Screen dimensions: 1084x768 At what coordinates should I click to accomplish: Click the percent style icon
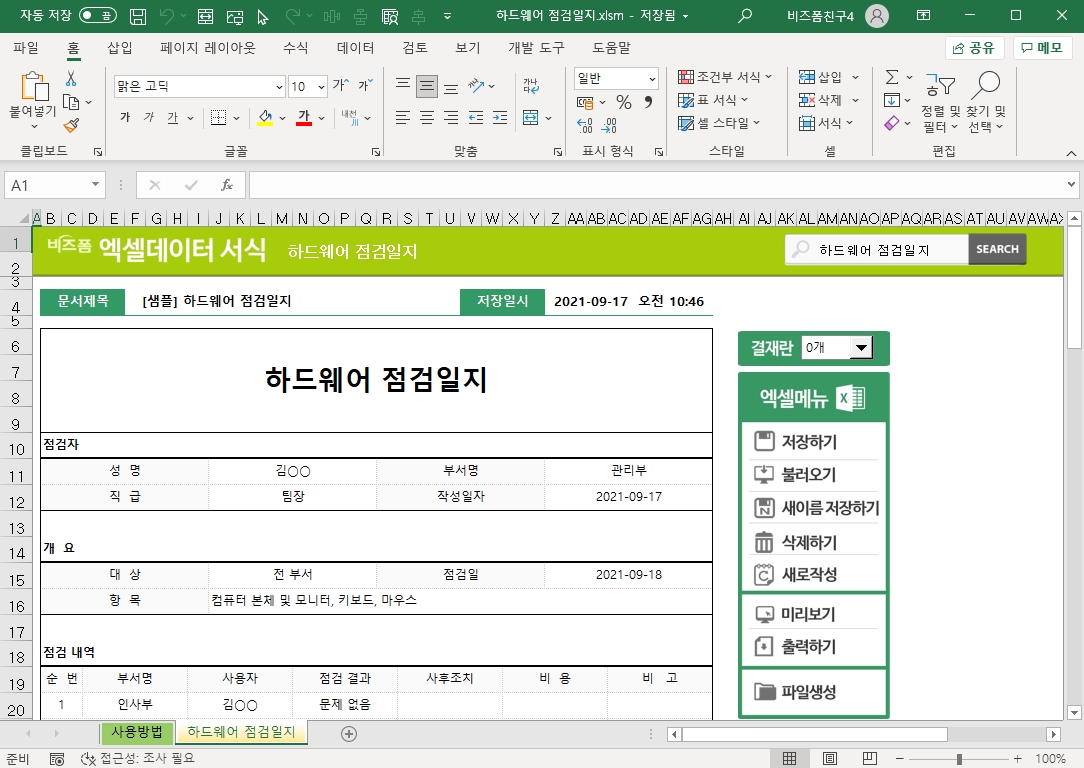coord(623,102)
